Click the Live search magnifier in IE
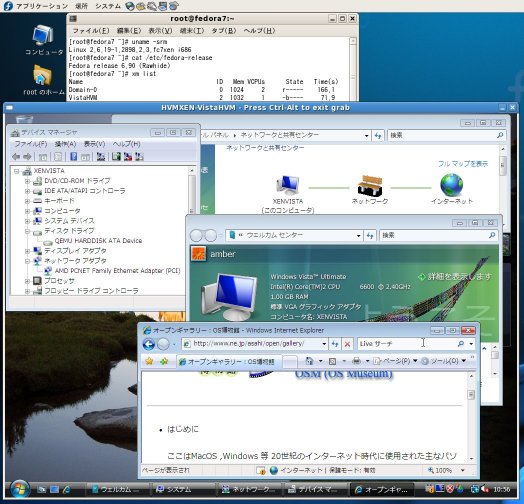Screen dimensions: 524x504 (461, 344)
